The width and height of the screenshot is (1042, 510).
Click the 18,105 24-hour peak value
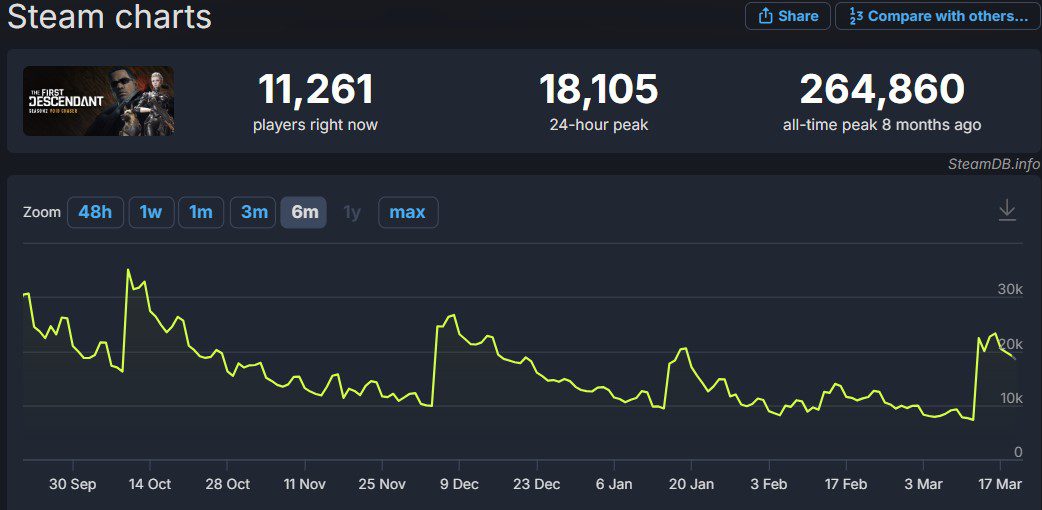point(598,90)
